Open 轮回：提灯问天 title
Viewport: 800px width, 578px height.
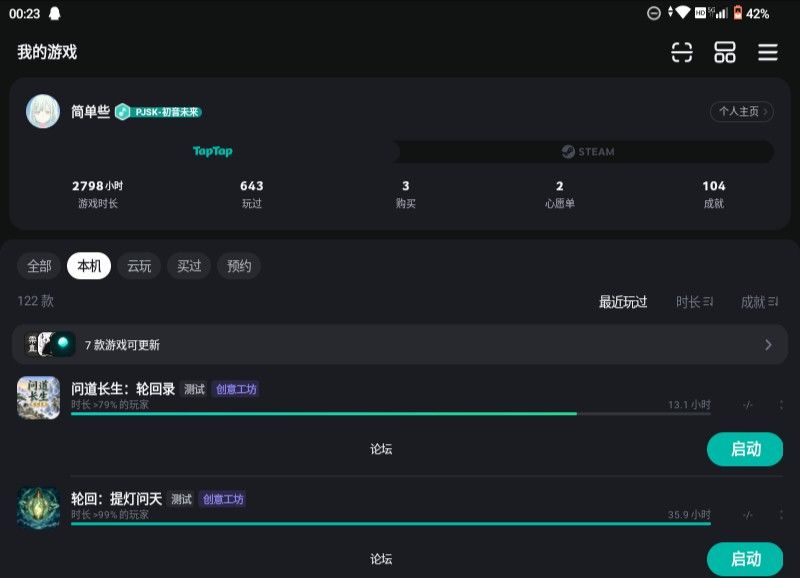[116, 499]
